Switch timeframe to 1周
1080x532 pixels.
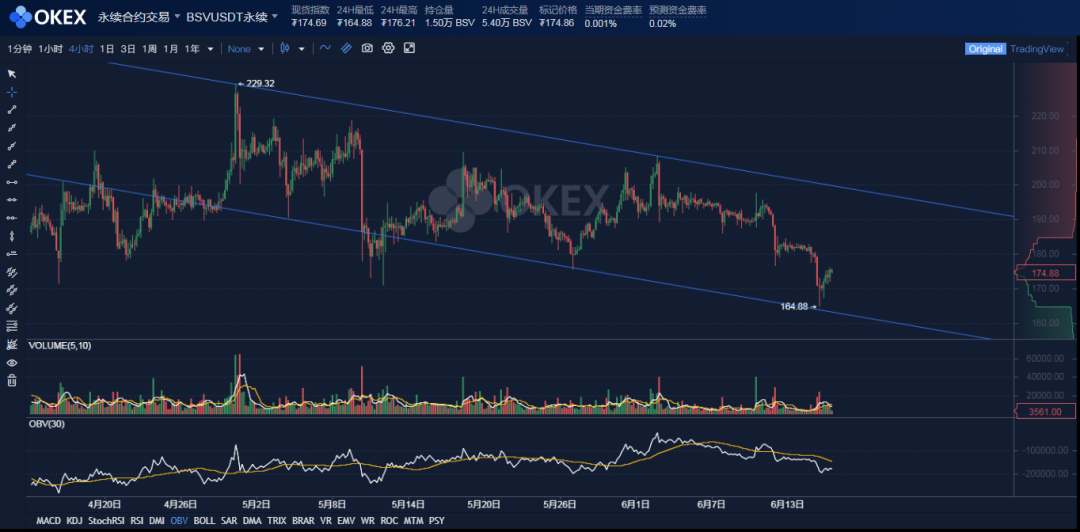(149, 49)
